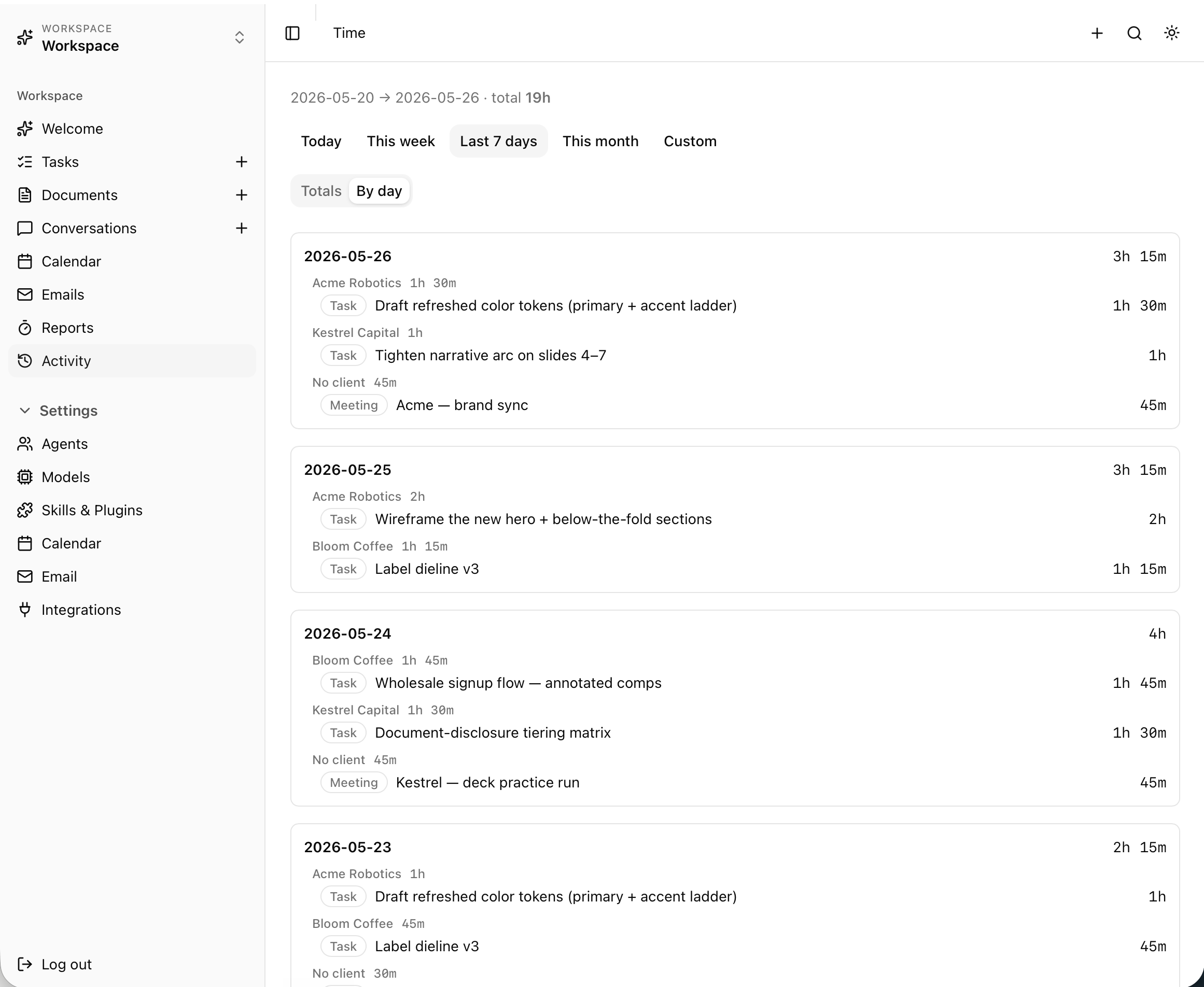Select the This week range tab
Image resolution: width=1204 pixels, height=987 pixels.
tap(400, 141)
